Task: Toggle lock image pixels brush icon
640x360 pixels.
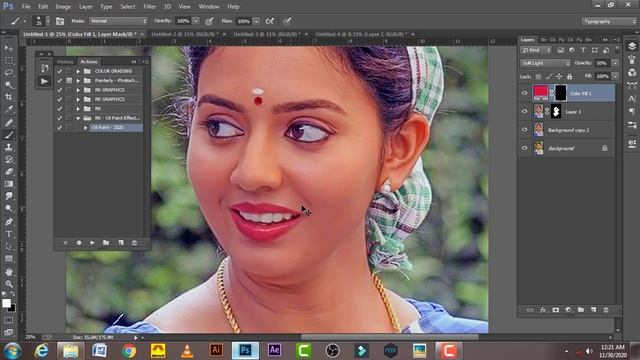Action: pyautogui.click(x=549, y=76)
